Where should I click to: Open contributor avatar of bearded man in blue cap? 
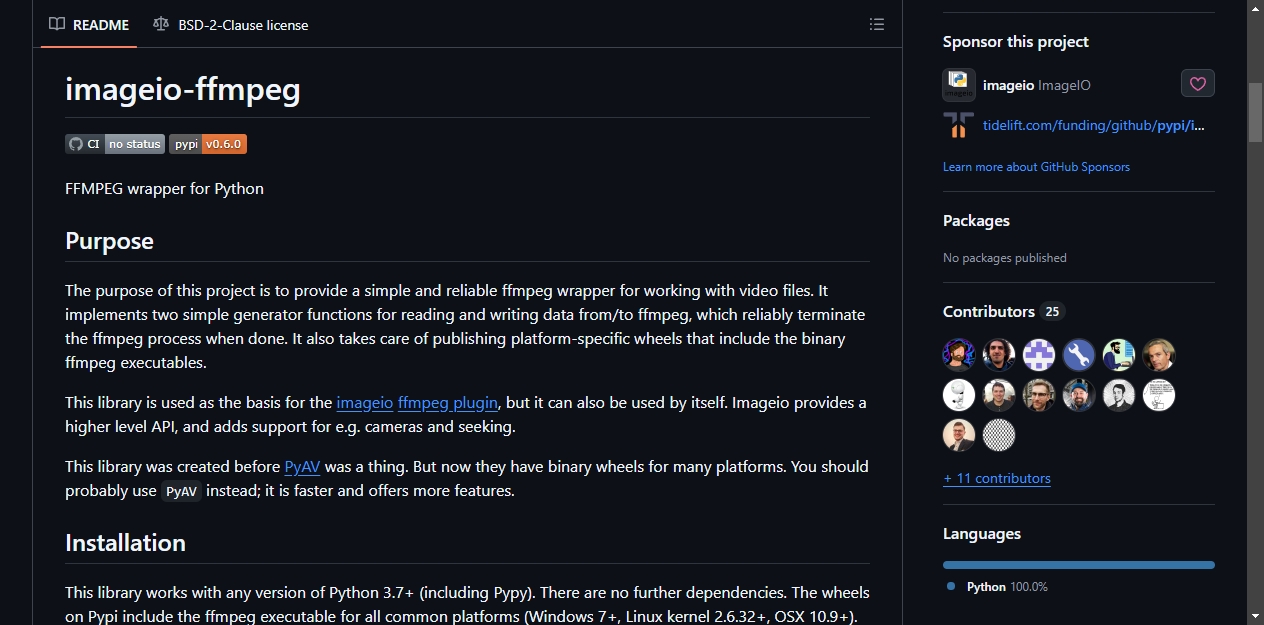1079,395
